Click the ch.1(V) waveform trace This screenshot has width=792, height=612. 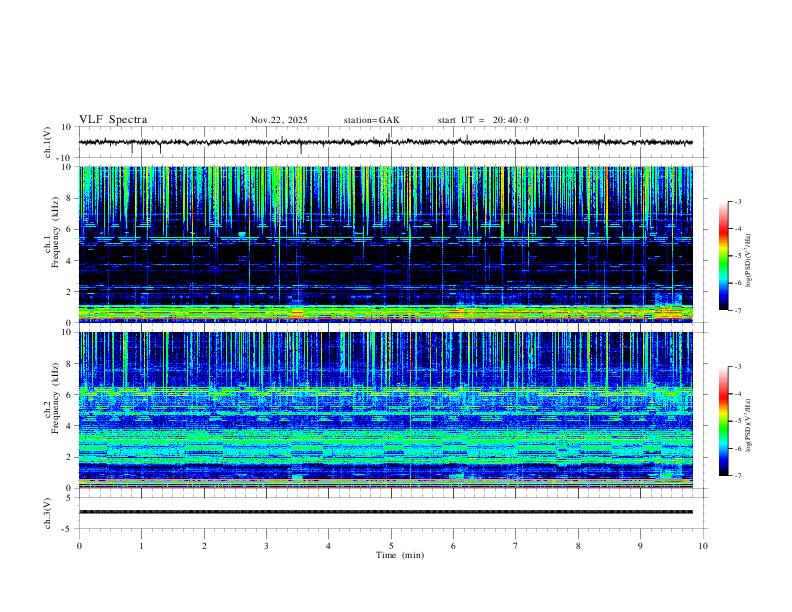385,142
